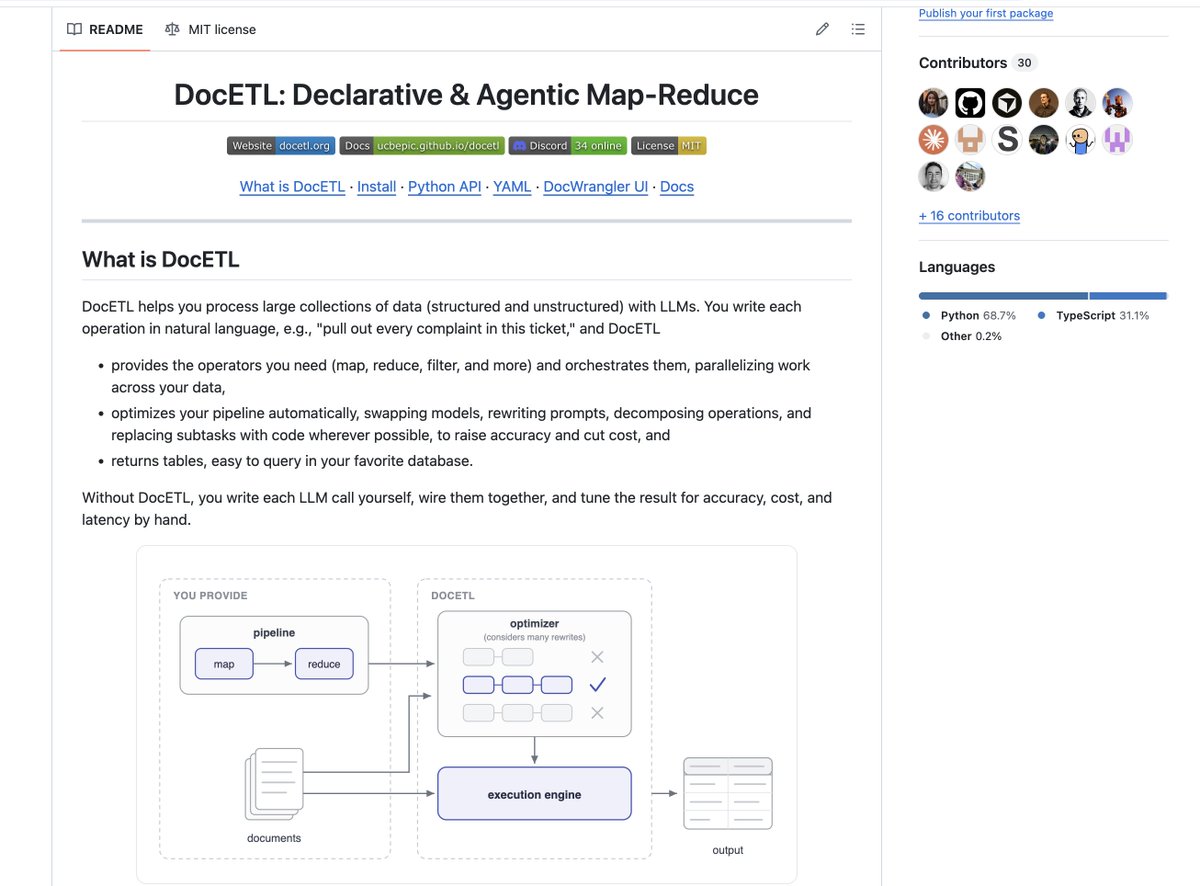Click the GitHub Octocat contributor avatar

(x=970, y=103)
